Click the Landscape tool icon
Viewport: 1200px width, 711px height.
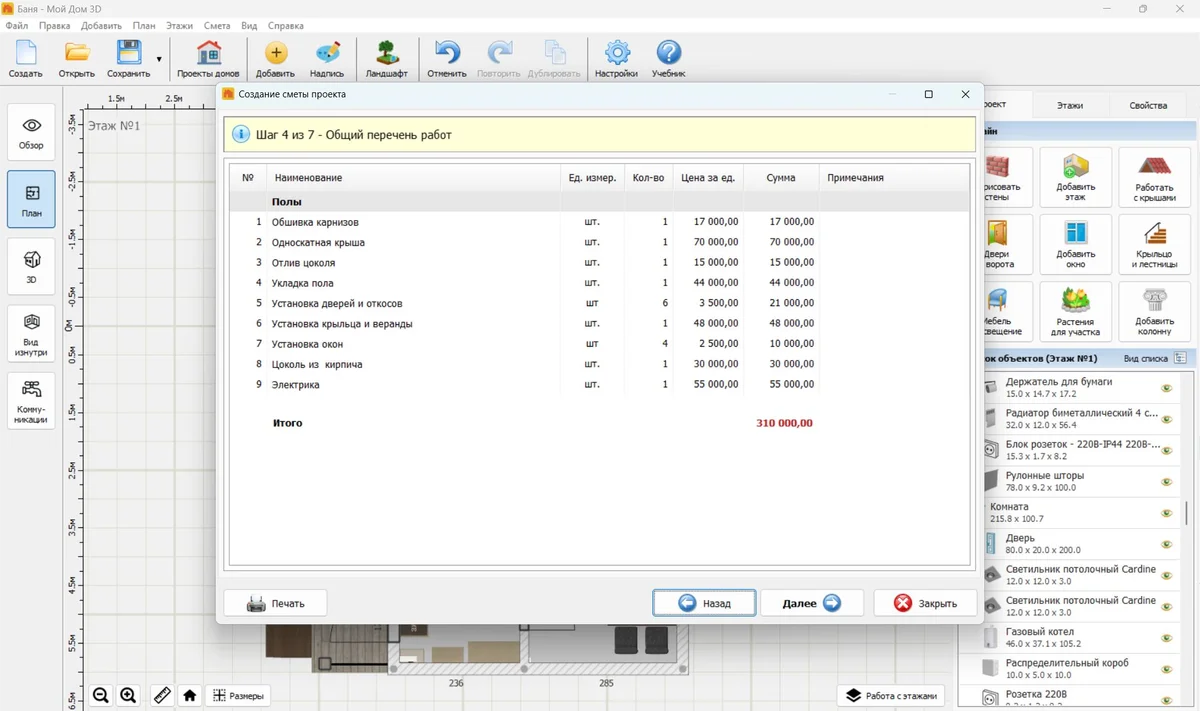[386, 59]
